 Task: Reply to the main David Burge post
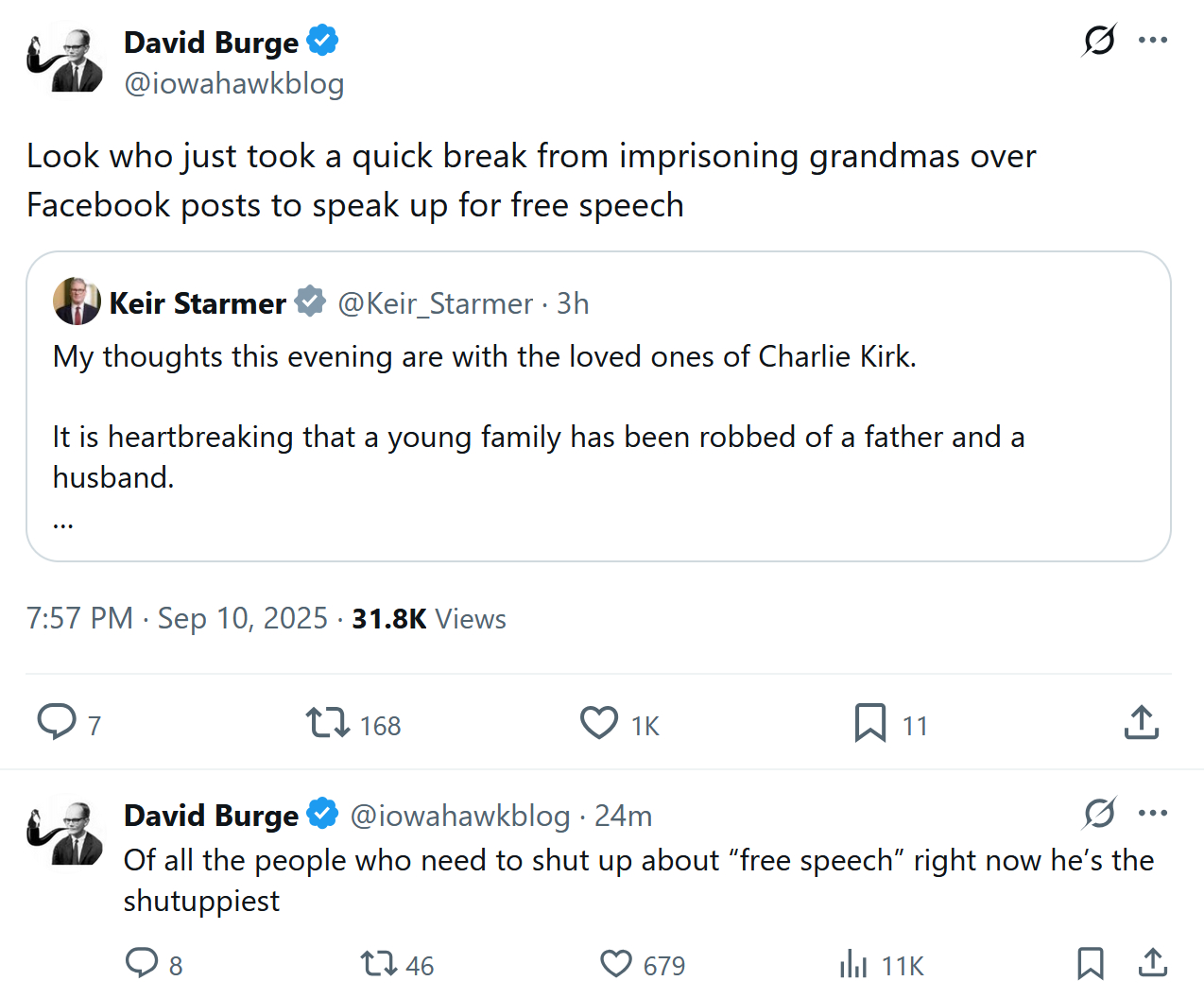(x=57, y=722)
